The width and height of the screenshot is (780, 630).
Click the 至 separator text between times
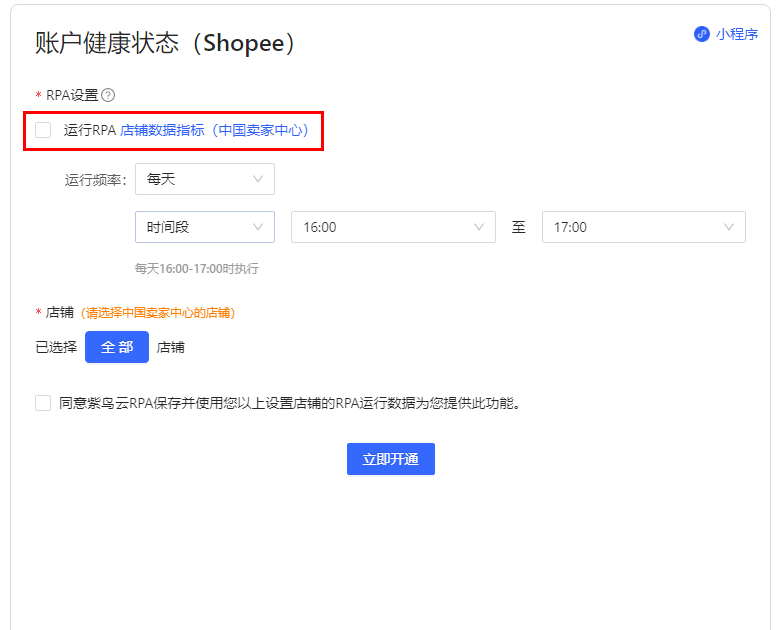(519, 227)
